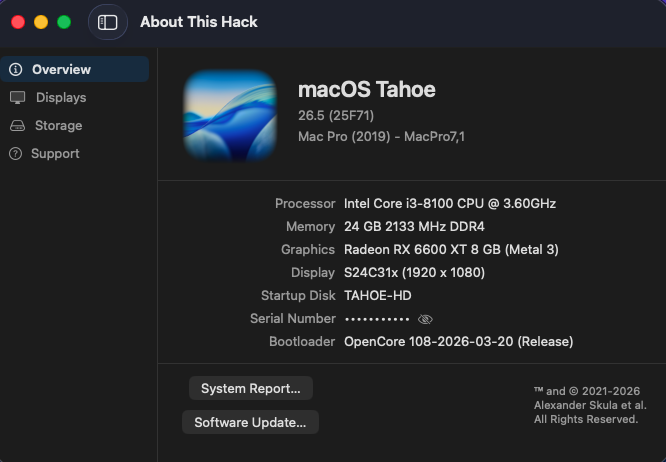Click the hidden serial number dots
Image resolution: width=666 pixels, height=462 pixels.
(377, 319)
